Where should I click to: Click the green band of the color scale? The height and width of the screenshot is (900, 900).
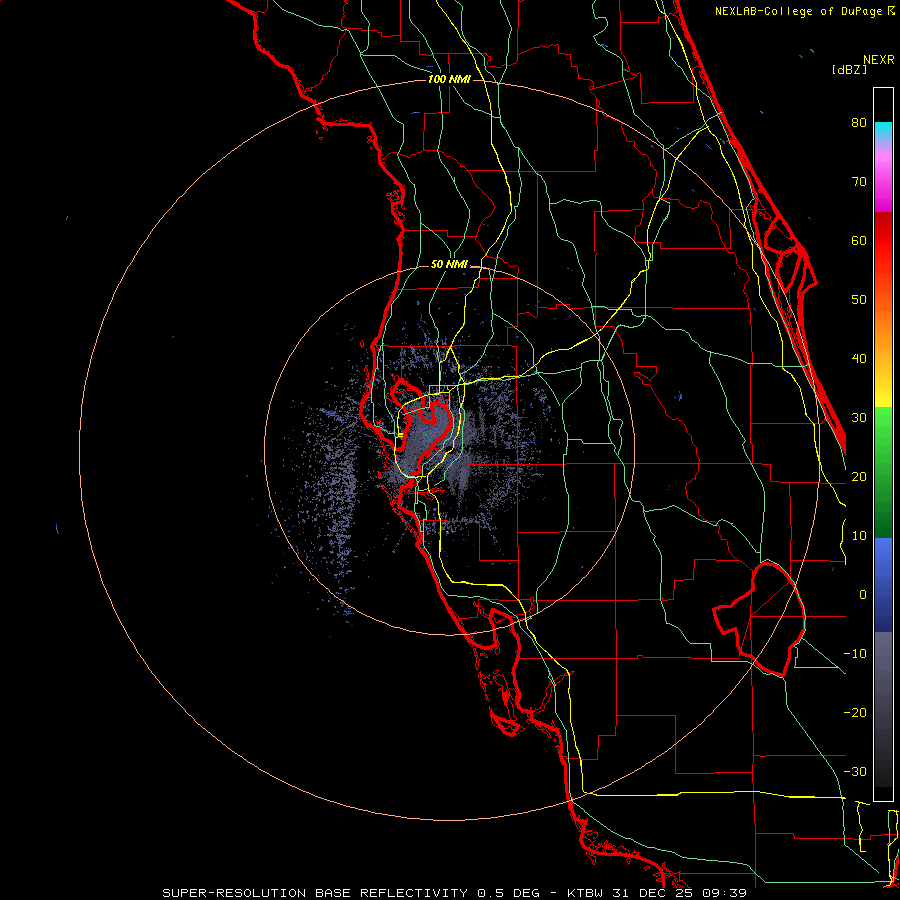click(883, 472)
